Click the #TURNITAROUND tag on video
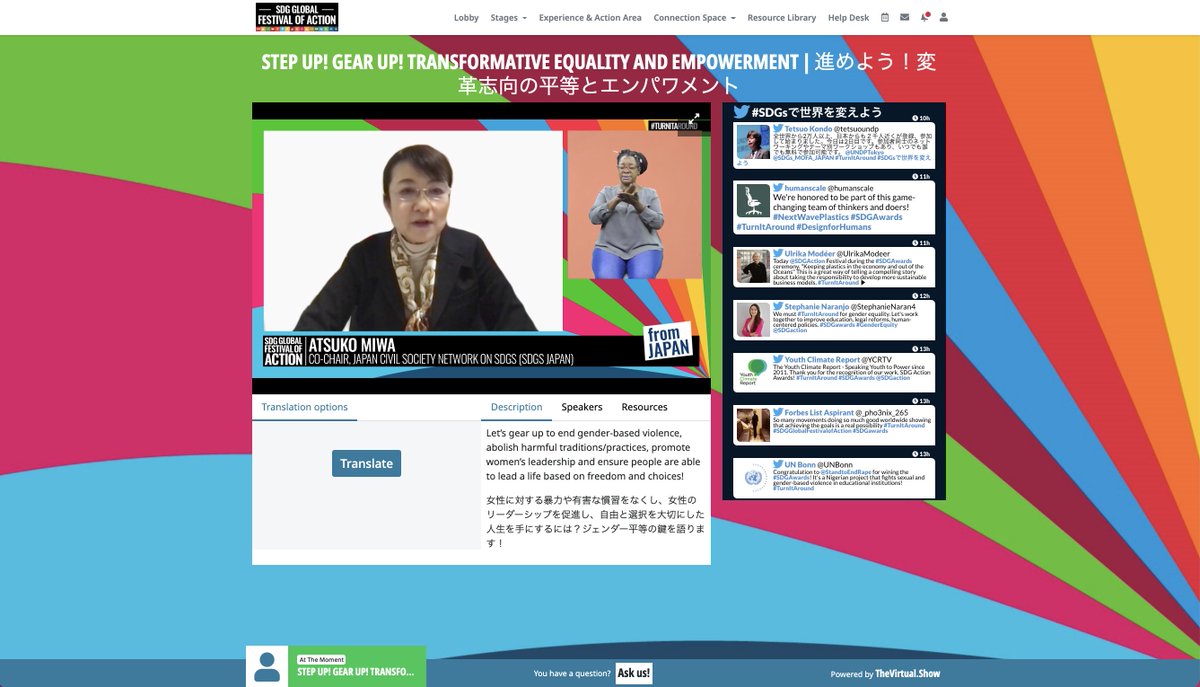This screenshot has width=1200, height=687. (673, 126)
